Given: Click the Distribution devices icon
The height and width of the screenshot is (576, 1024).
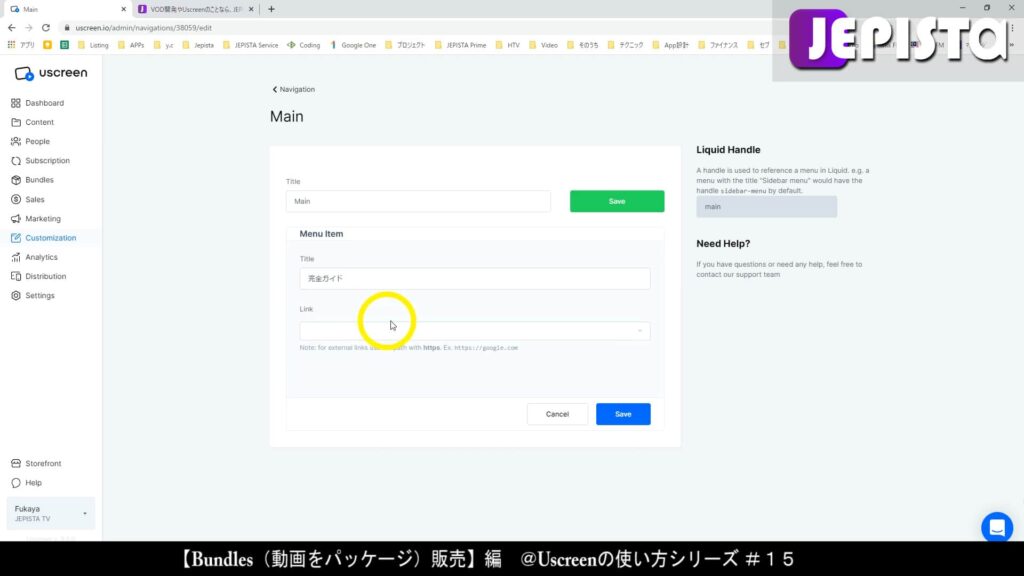Looking at the screenshot, I should pyautogui.click(x=16, y=276).
